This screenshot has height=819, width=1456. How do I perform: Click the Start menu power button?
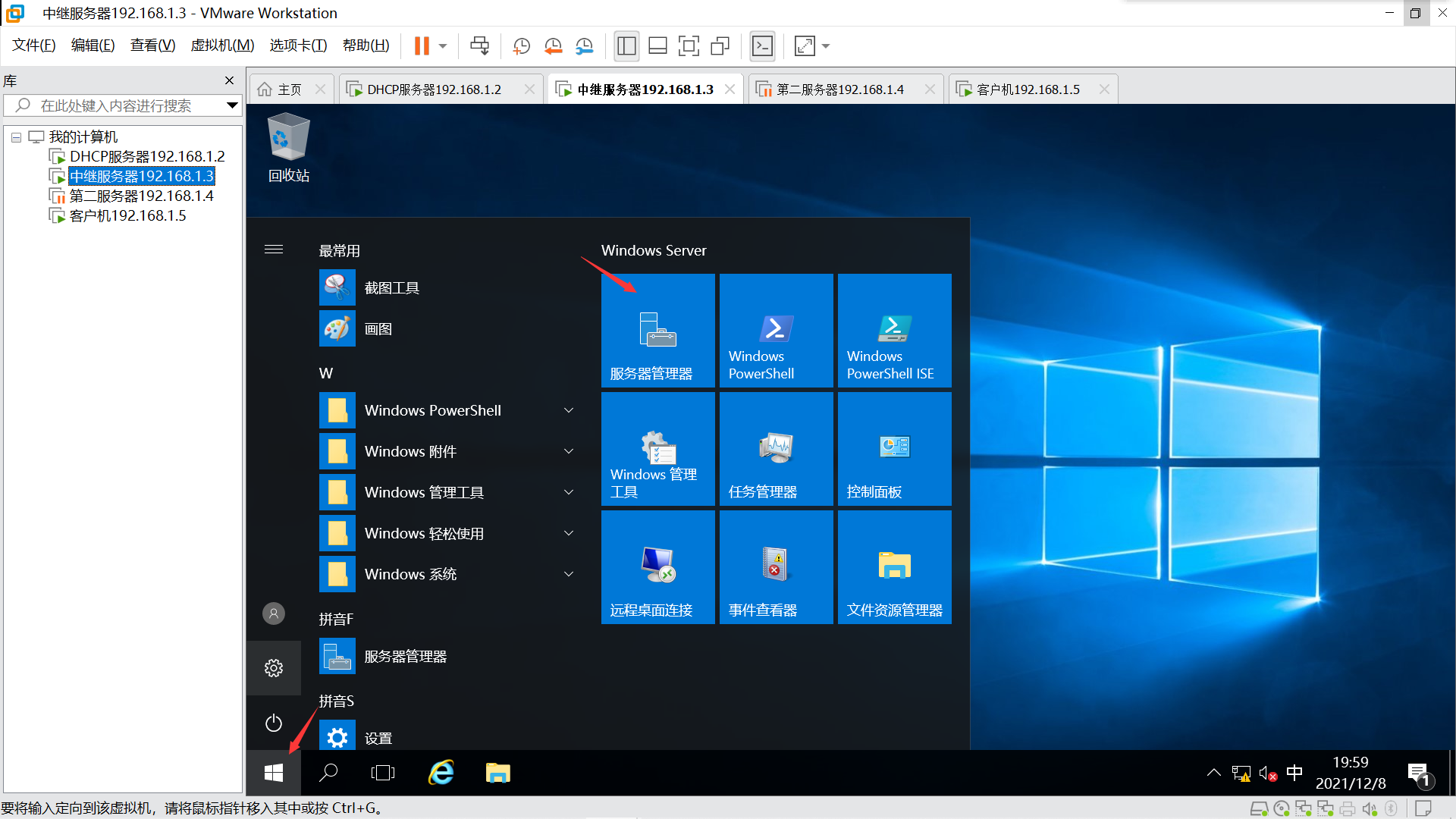click(274, 723)
